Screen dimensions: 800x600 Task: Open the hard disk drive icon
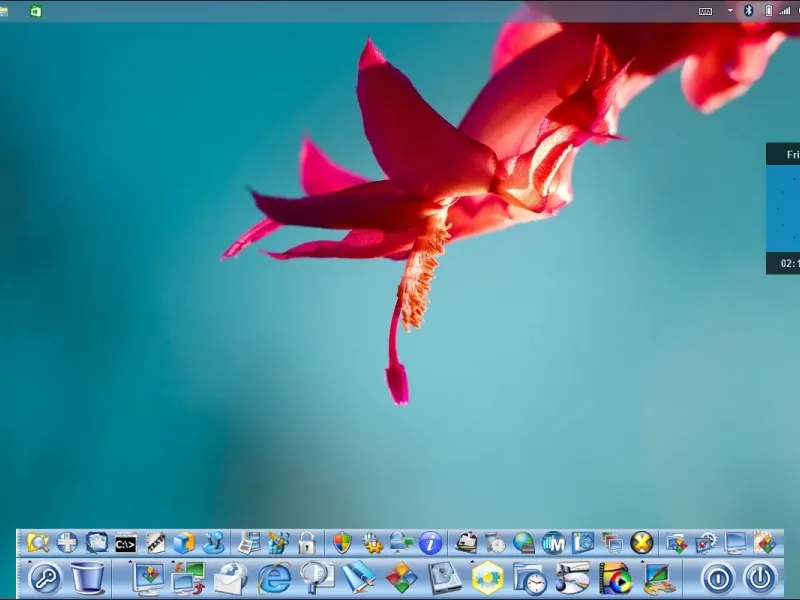coord(444,578)
